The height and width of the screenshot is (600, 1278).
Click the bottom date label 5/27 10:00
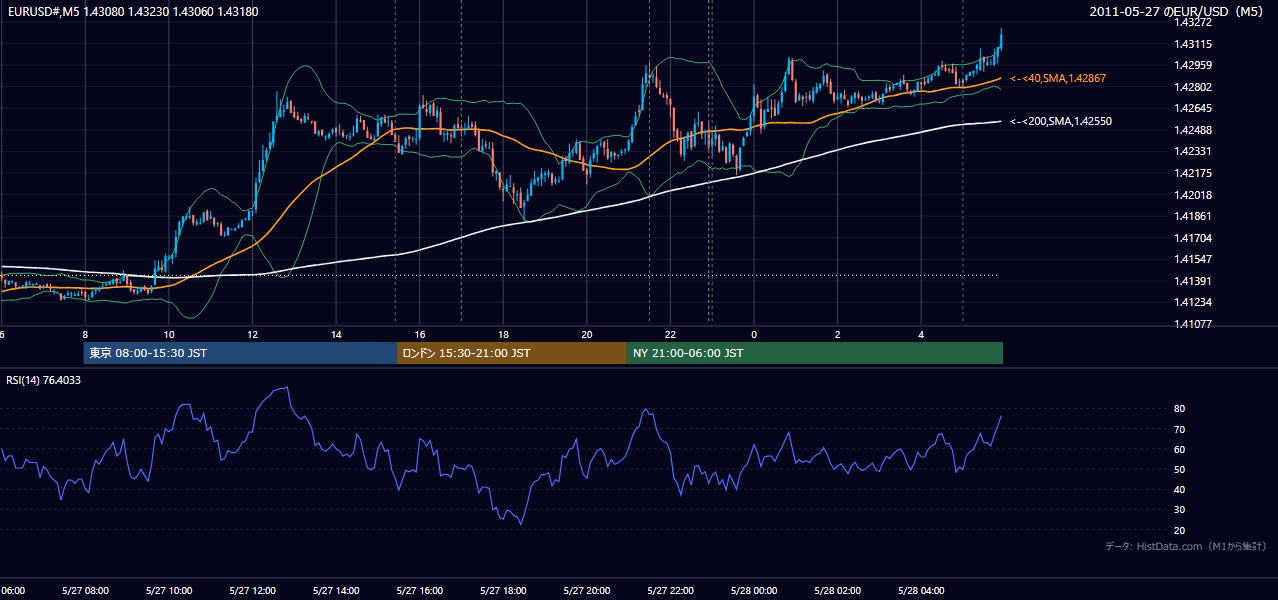pyautogui.click(x=168, y=591)
